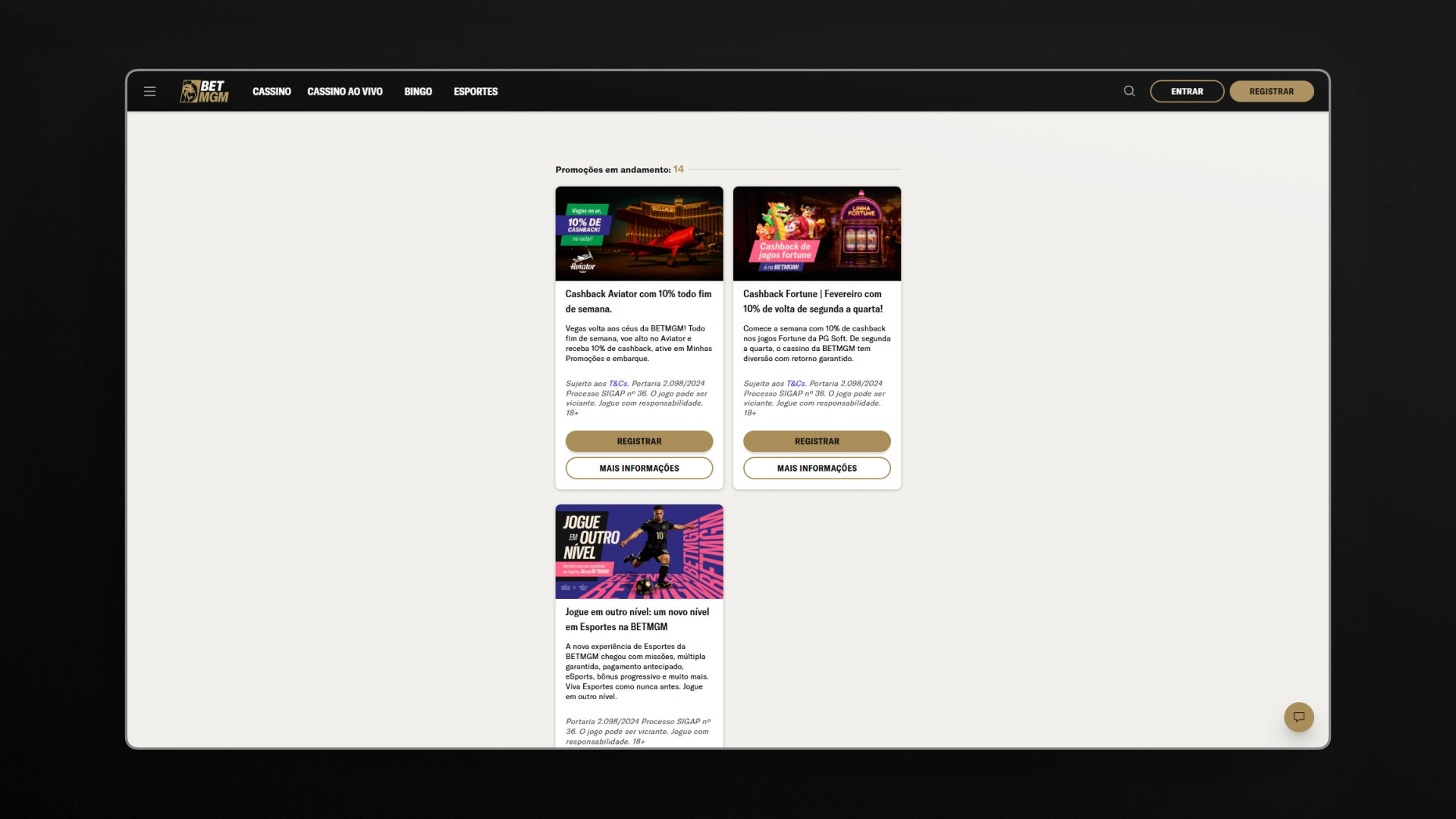
Task: Click the Registrar button in the header
Action: [x=1271, y=91]
